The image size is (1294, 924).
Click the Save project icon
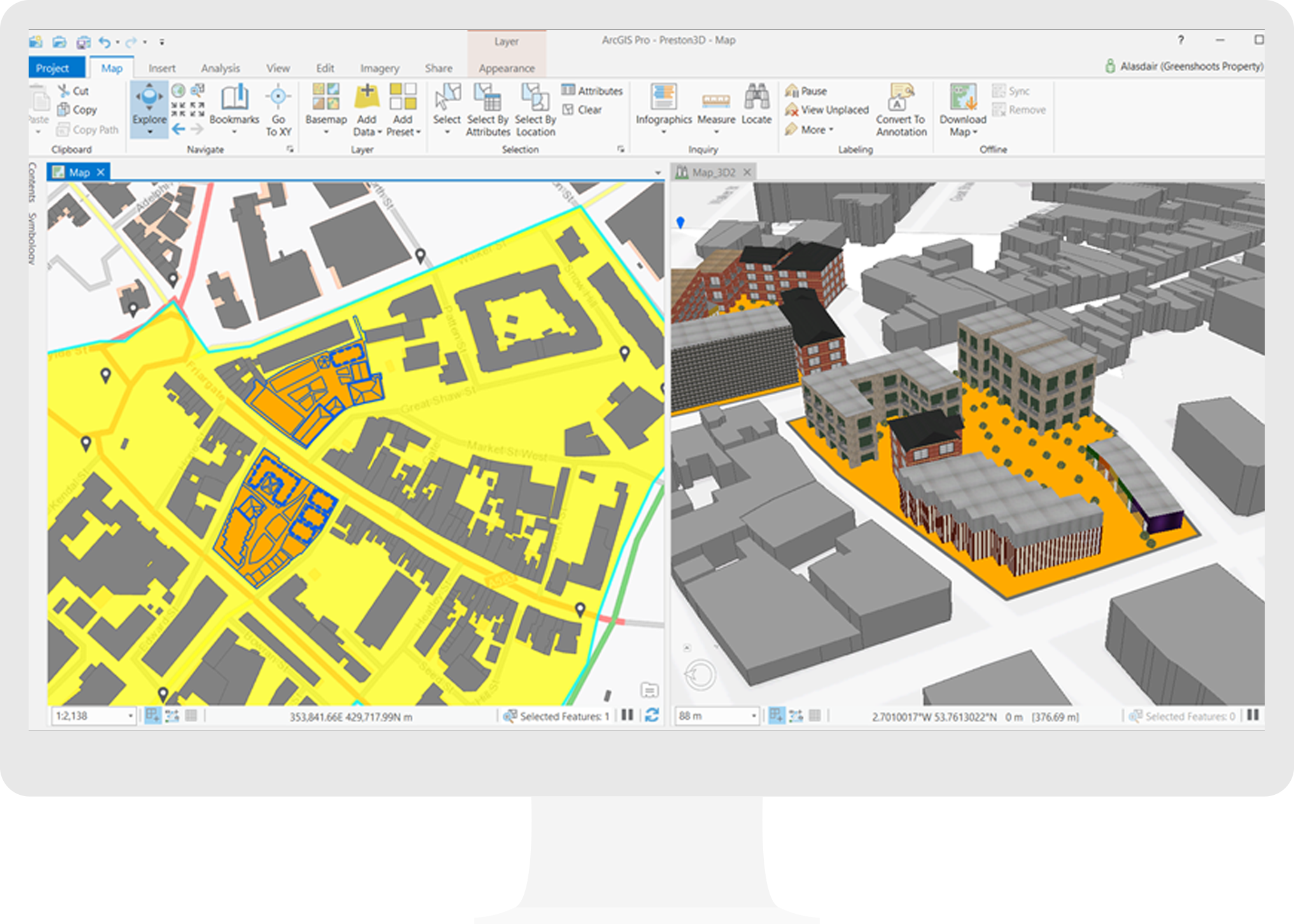[83, 43]
